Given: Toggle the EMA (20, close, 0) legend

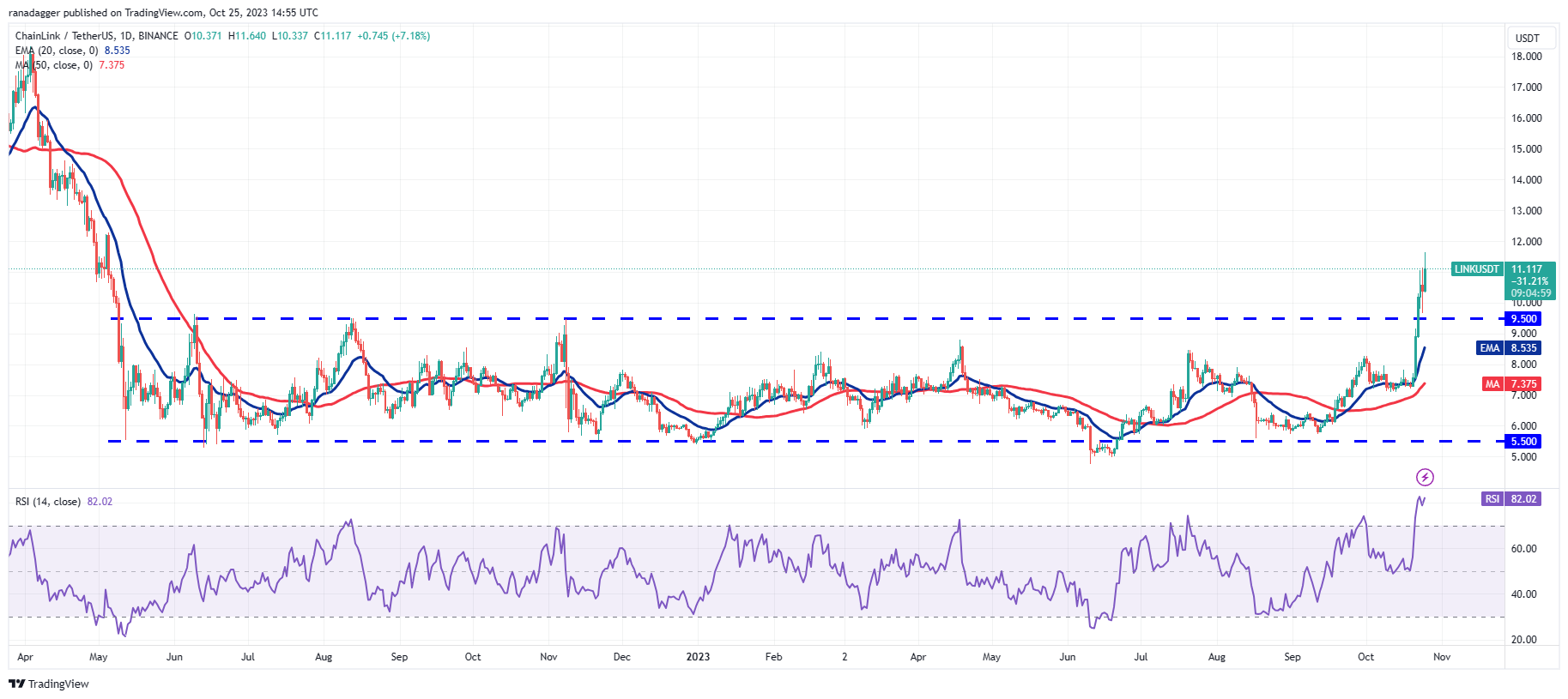Looking at the screenshot, I should pyautogui.click(x=57, y=51).
